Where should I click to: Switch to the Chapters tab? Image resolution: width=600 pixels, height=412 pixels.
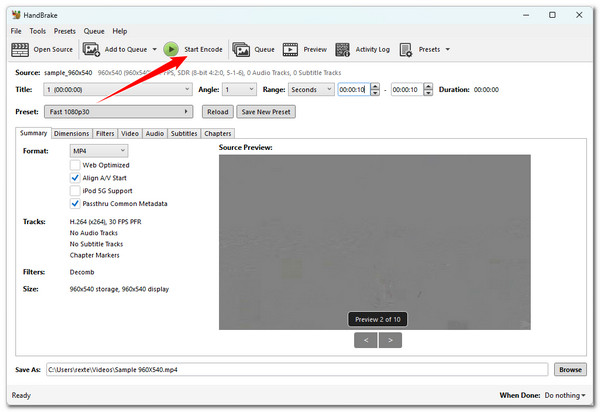tap(218, 133)
